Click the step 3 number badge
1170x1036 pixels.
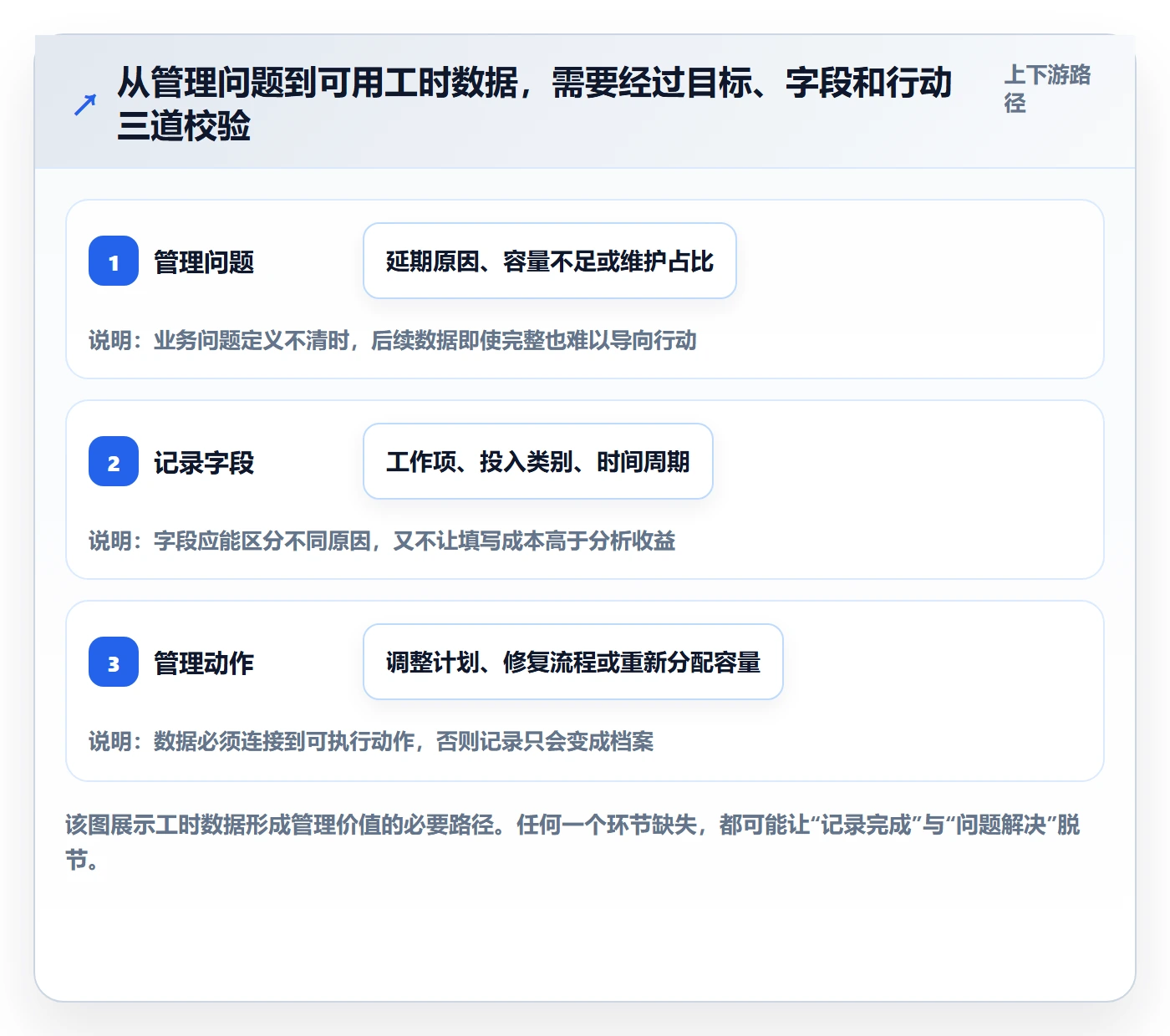pyautogui.click(x=114, y=662)
